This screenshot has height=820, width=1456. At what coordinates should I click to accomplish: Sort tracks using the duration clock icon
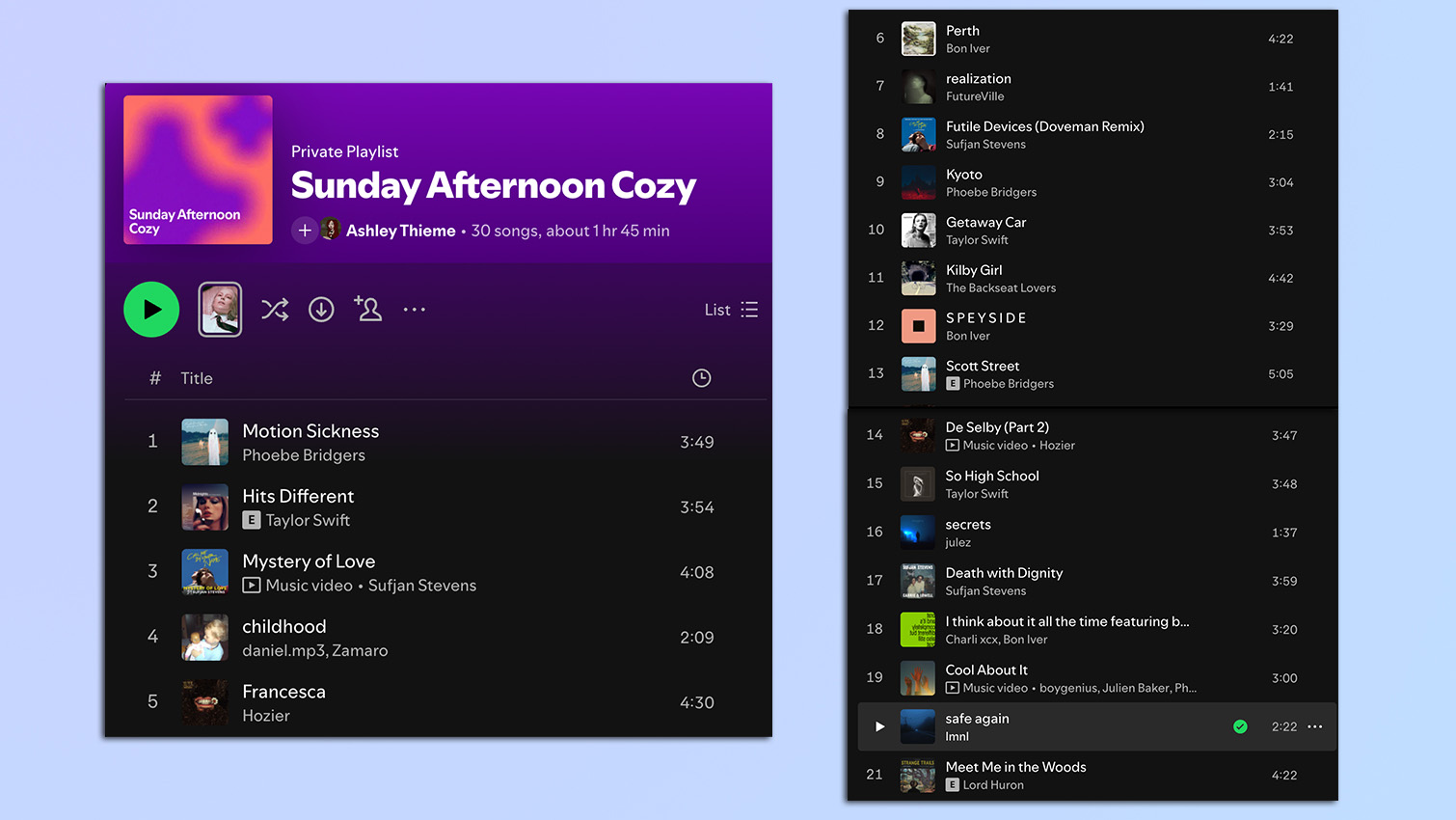(701, 377)
